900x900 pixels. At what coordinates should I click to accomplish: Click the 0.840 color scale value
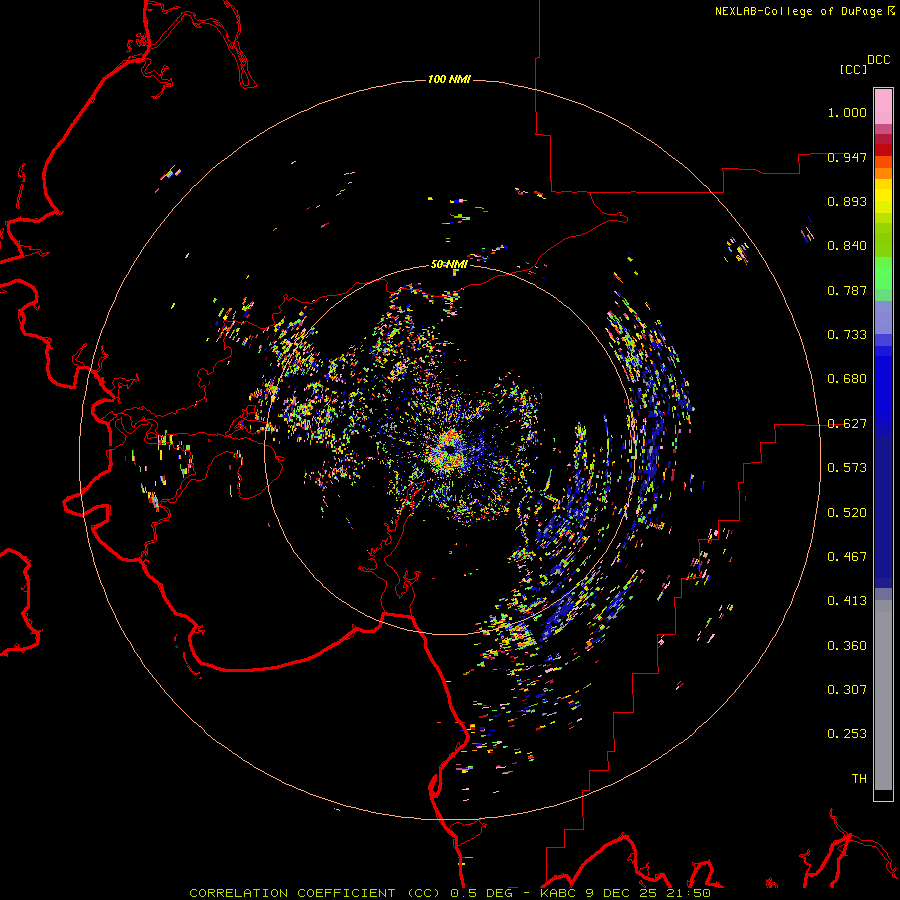point(847,246)
